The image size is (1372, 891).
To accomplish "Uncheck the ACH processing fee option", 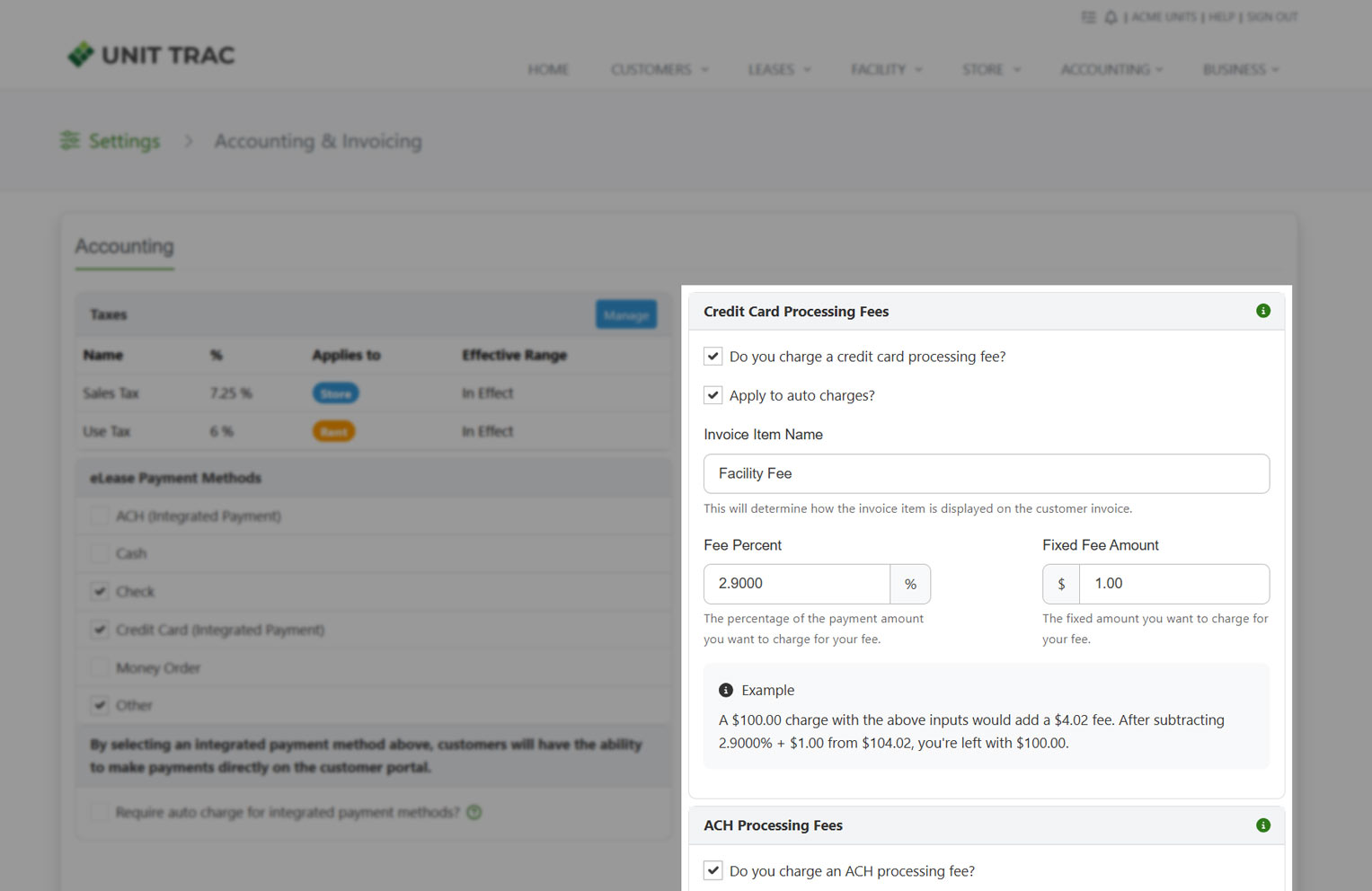I will pos(713,869).
